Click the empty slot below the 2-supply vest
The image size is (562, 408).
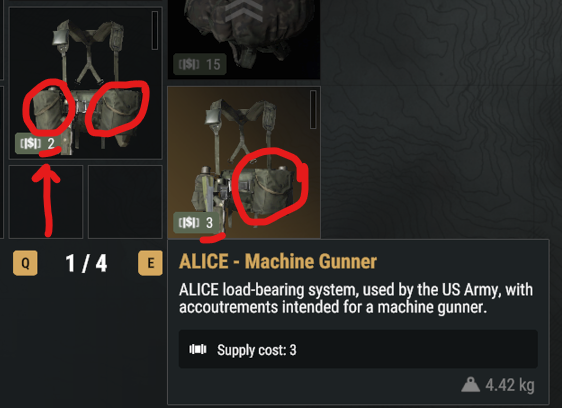46,202
